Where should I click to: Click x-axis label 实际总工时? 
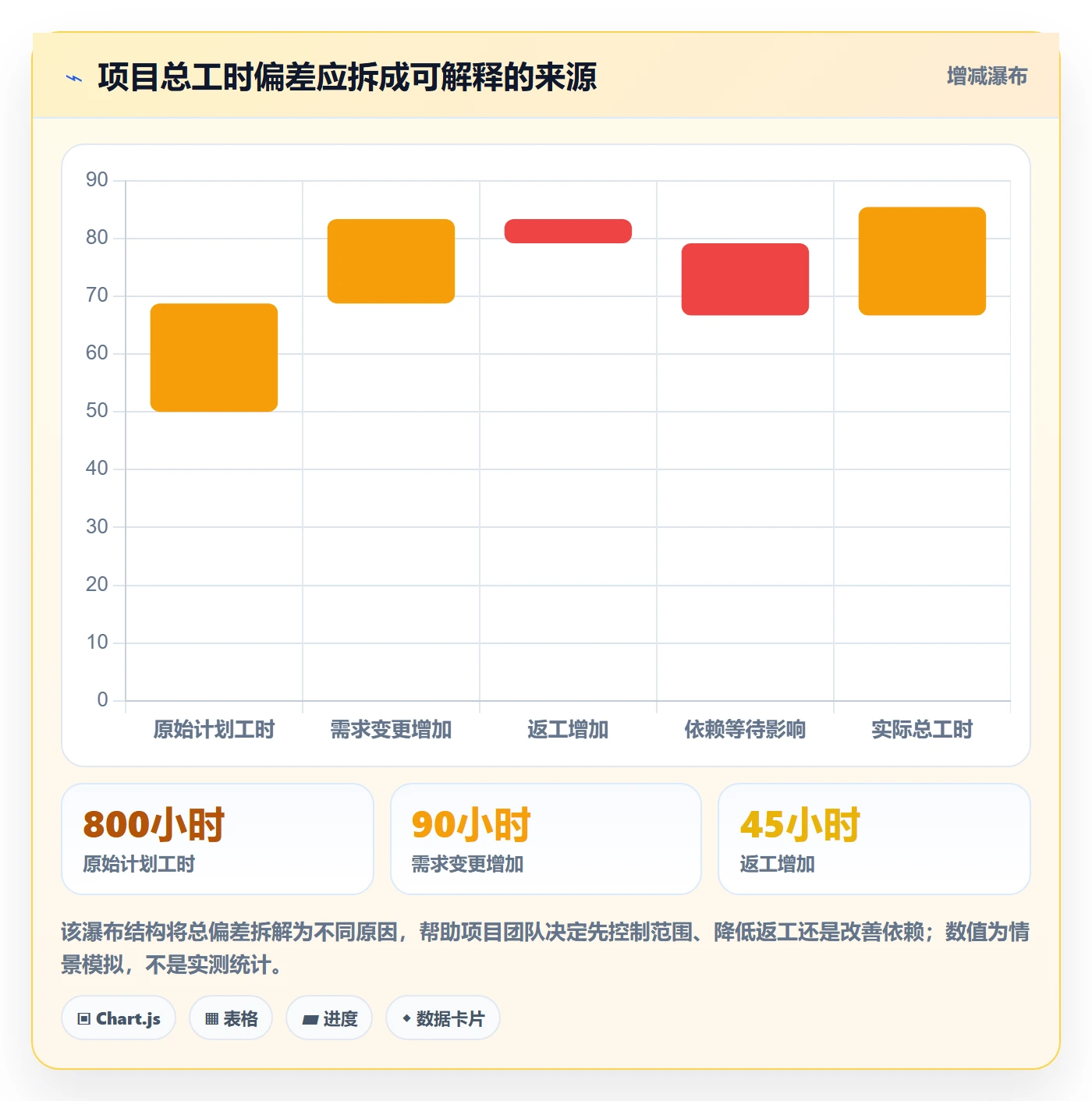[x=922, y=730]
